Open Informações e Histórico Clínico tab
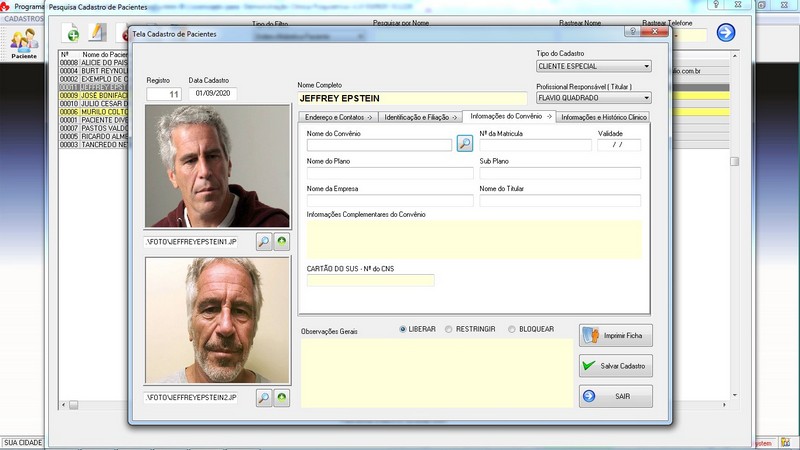The width and height of the screenshot is (800, 450). pyautogui.click(x=604, y=117)
